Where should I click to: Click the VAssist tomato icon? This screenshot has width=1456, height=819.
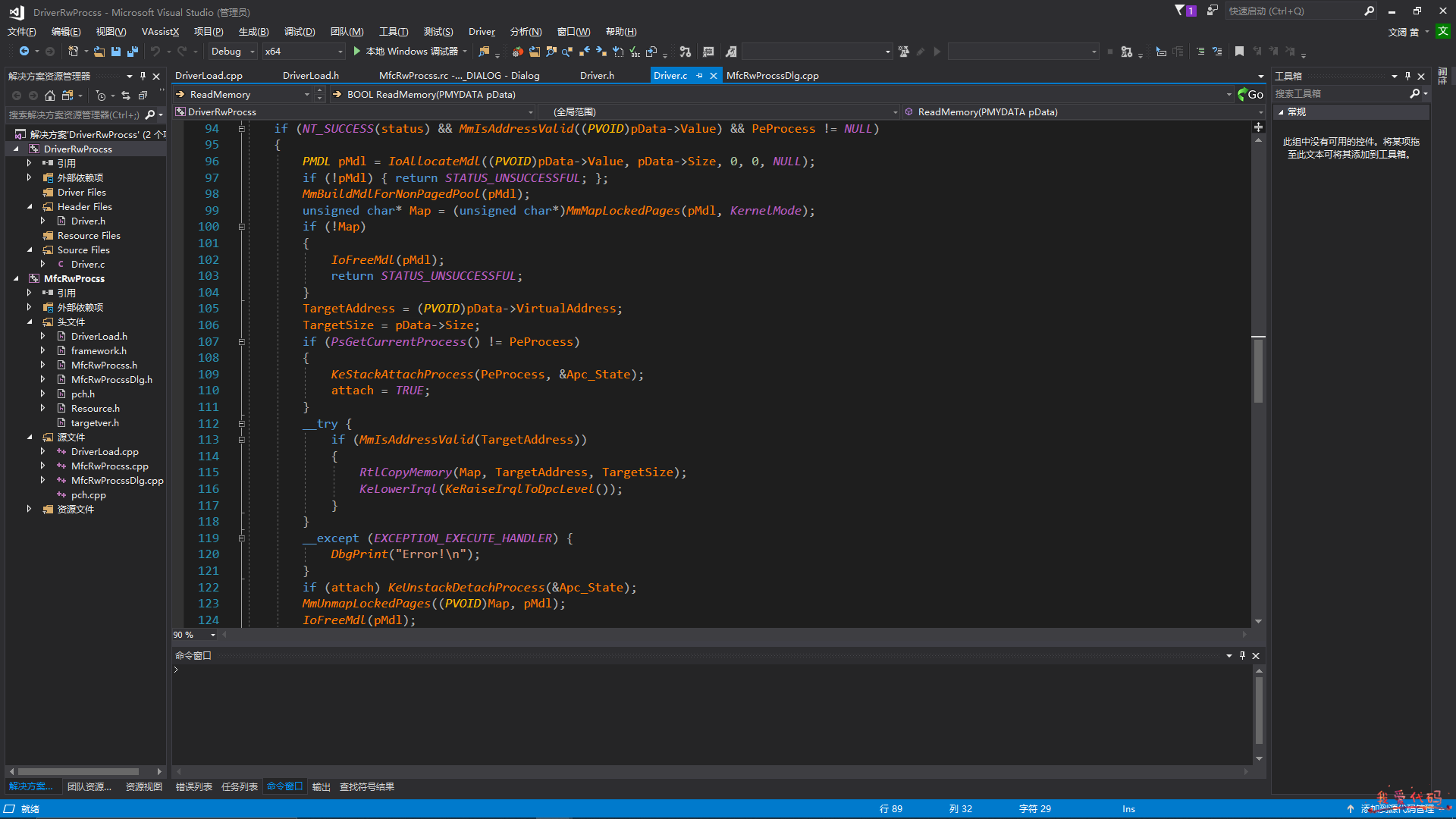pos(518,52)
